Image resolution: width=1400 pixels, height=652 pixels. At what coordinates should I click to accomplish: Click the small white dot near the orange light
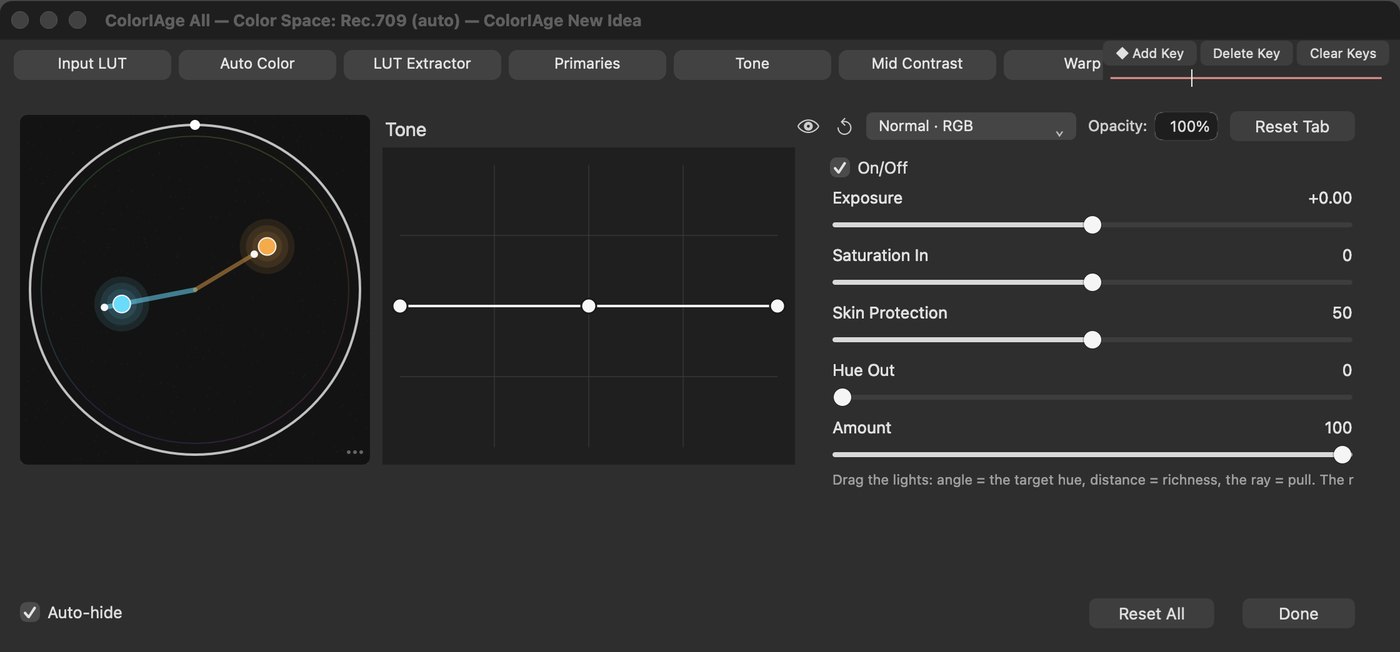[x=254, y=254]
